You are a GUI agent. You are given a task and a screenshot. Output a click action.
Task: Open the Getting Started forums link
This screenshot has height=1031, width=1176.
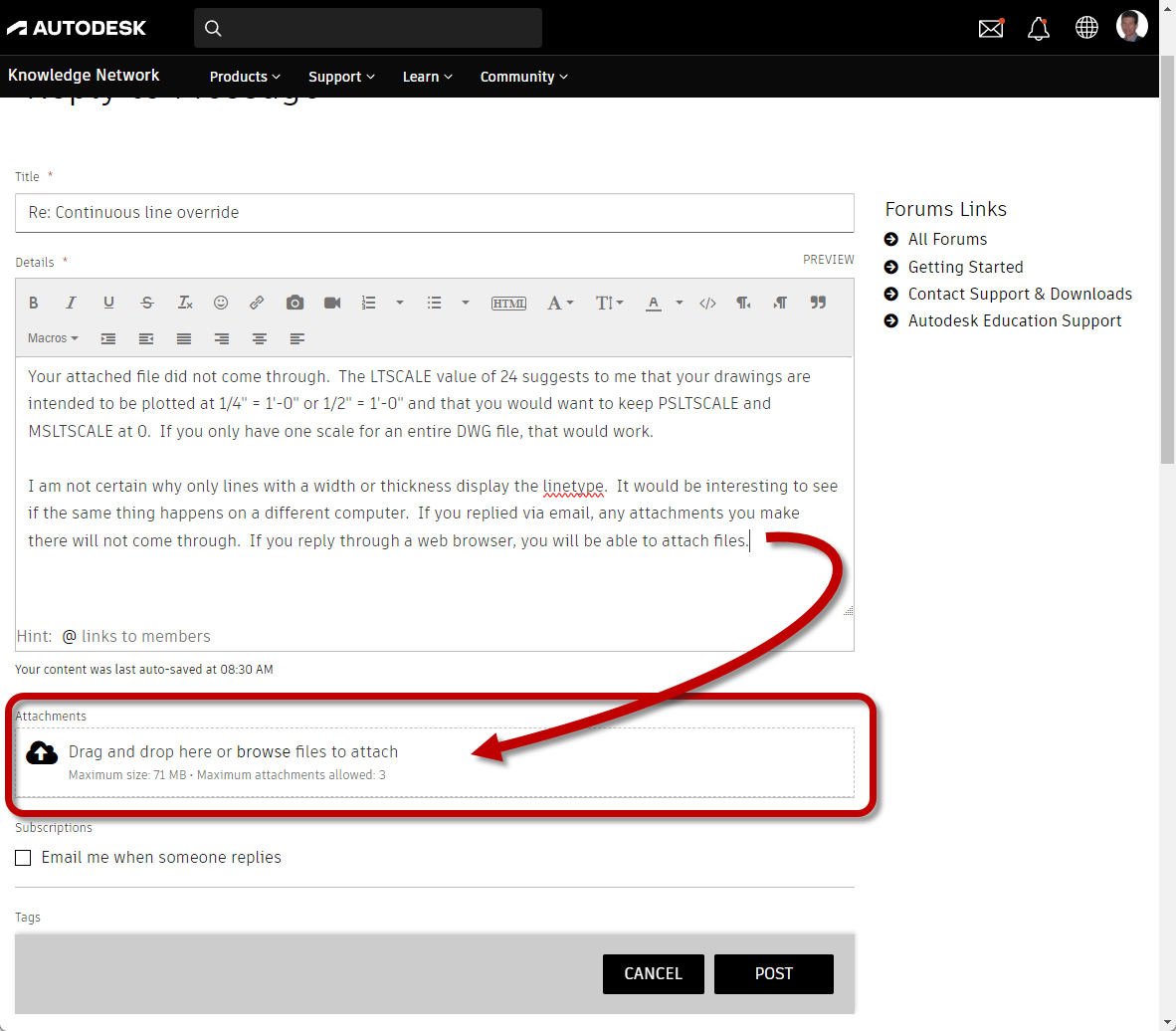965,267
